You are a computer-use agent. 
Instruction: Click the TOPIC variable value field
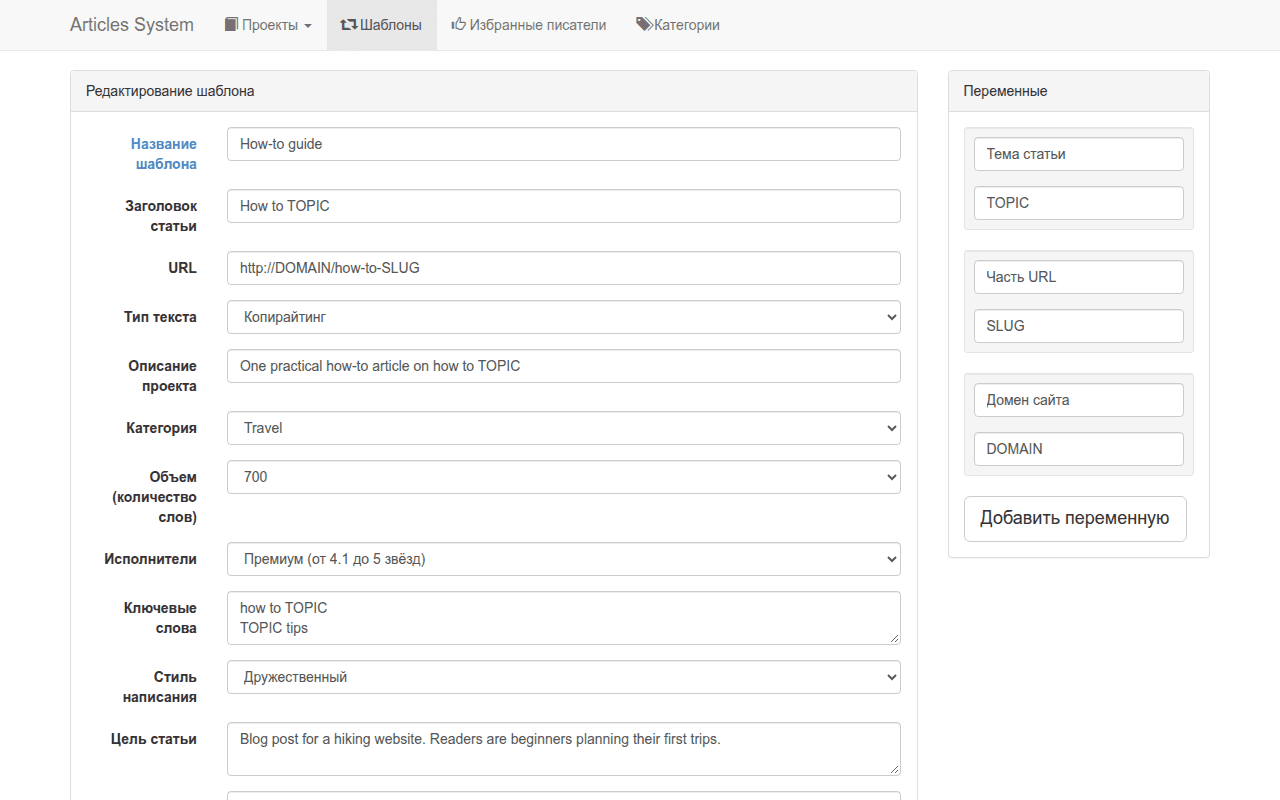click(x=1079, y=203)
